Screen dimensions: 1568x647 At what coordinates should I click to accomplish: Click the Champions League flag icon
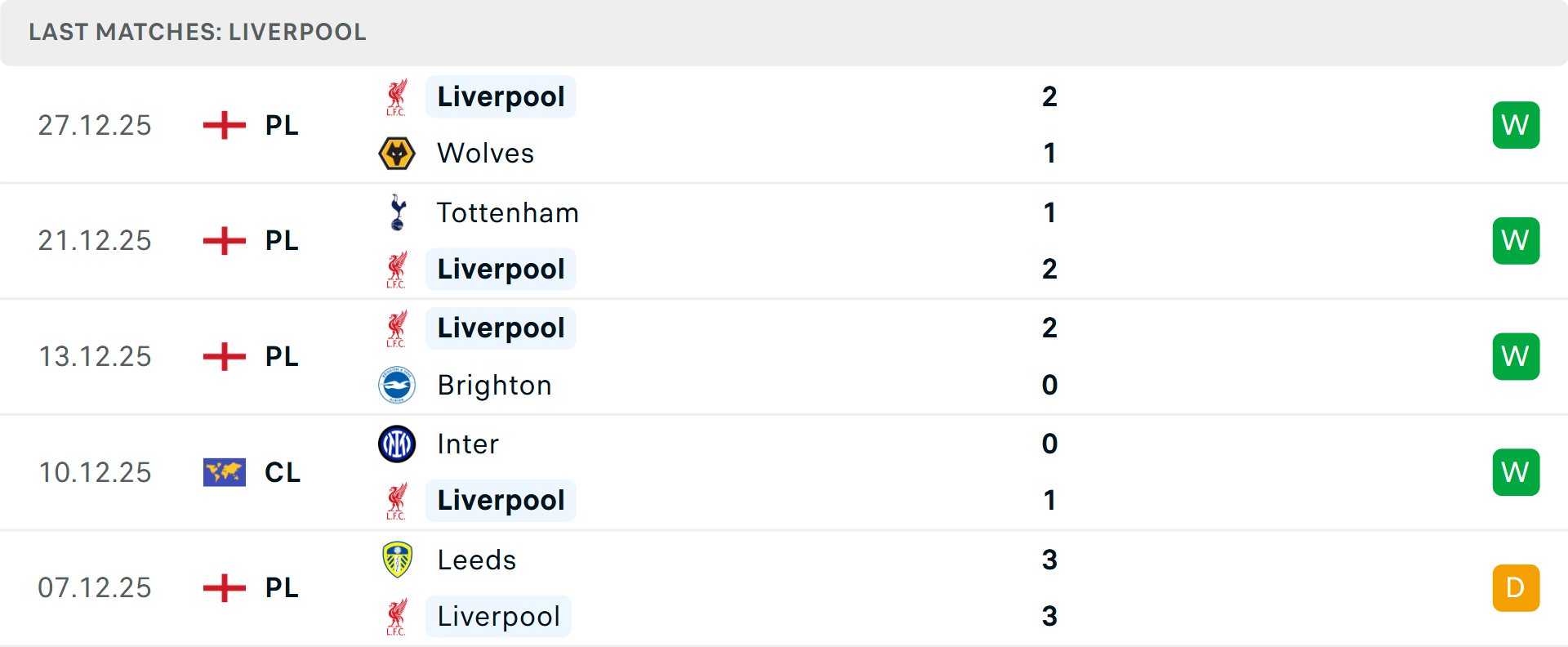click(x=224, y=472)
